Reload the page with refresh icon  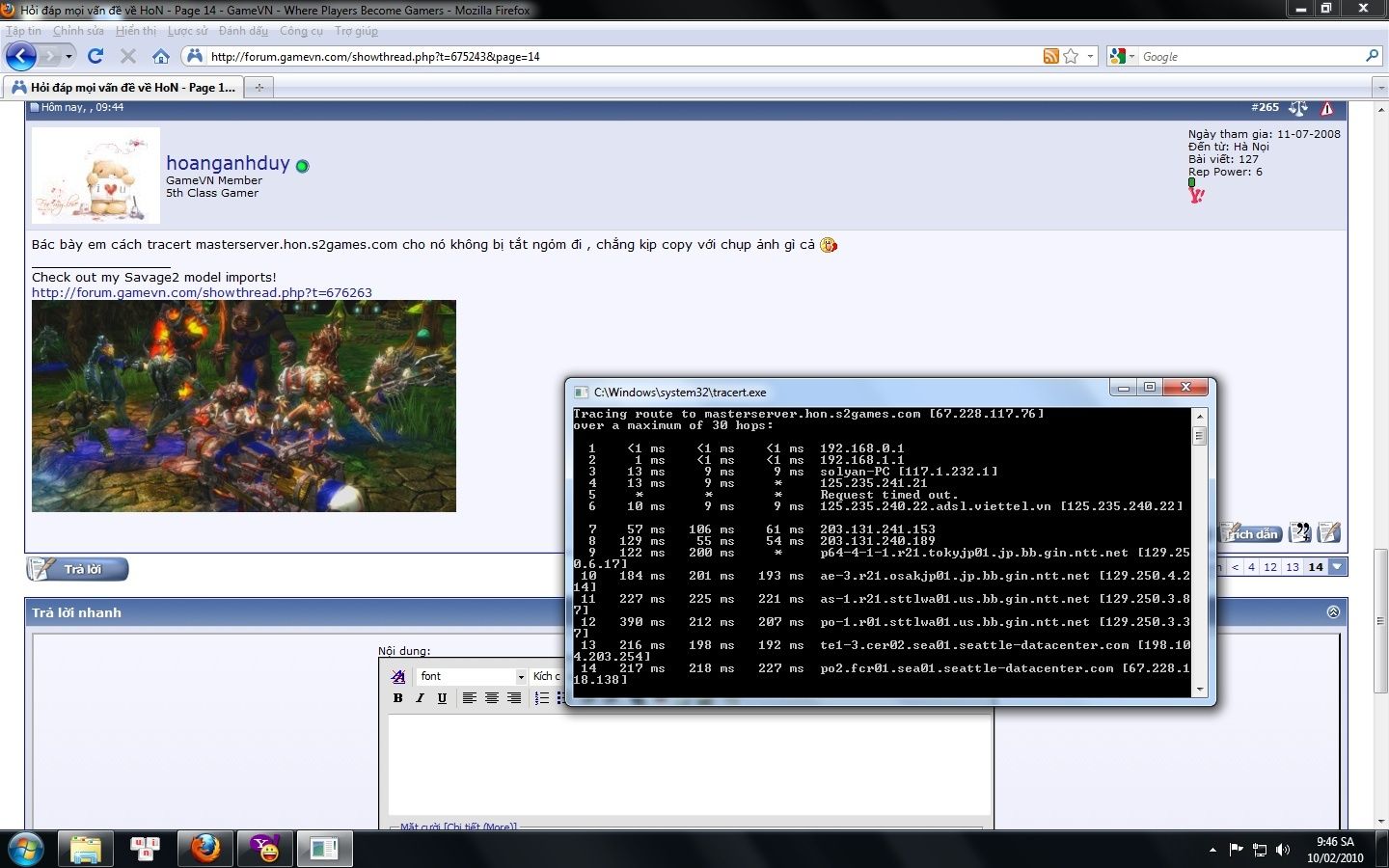(95, 56)
